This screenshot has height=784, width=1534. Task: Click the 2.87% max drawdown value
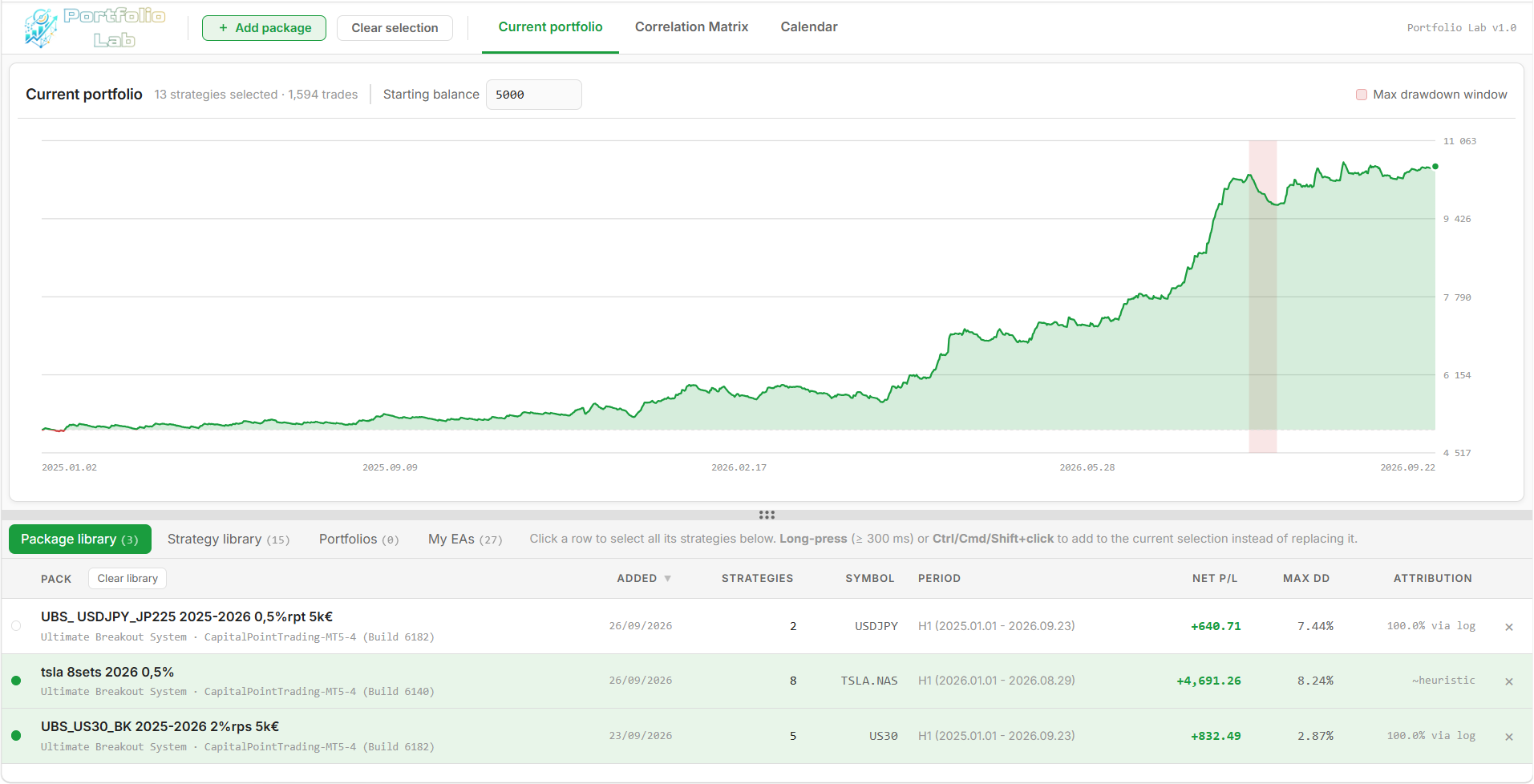tap(1315, 737)
